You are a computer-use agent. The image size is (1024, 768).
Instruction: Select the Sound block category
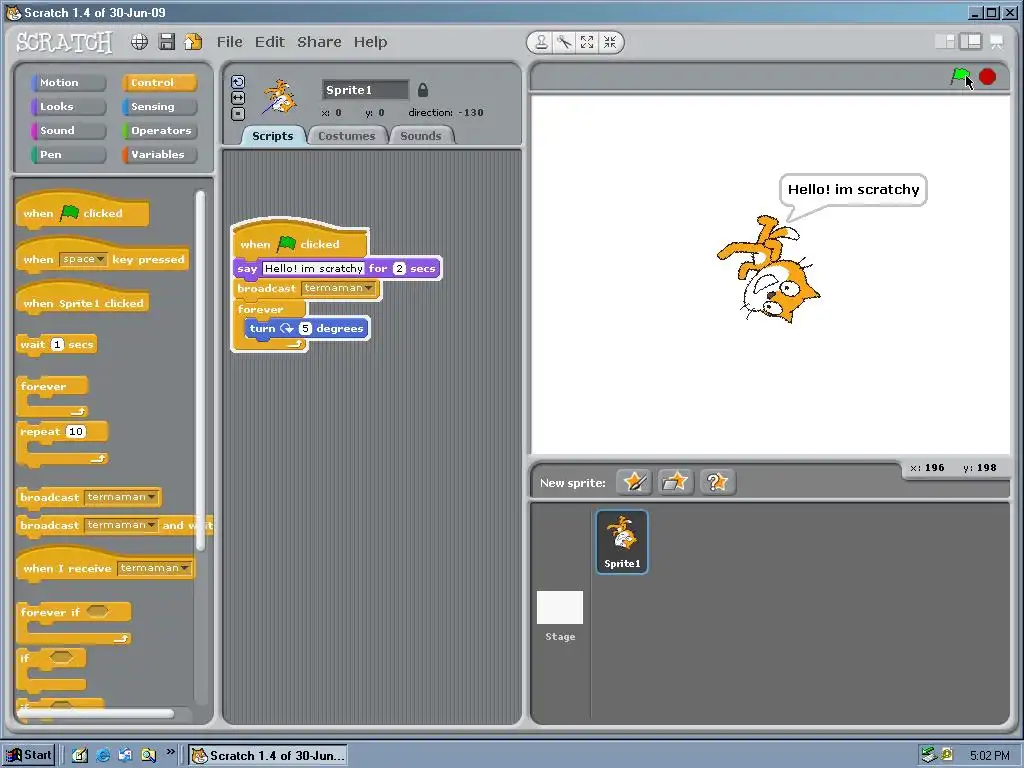(x=68, y=131)
